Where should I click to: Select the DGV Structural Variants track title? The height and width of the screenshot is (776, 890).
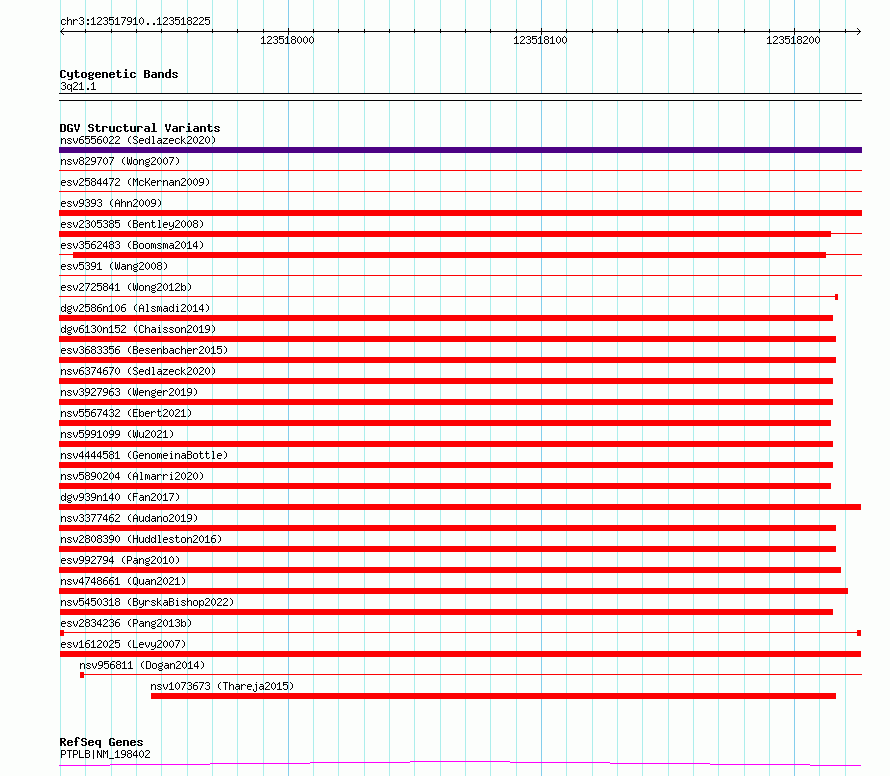tap(140, 128)
